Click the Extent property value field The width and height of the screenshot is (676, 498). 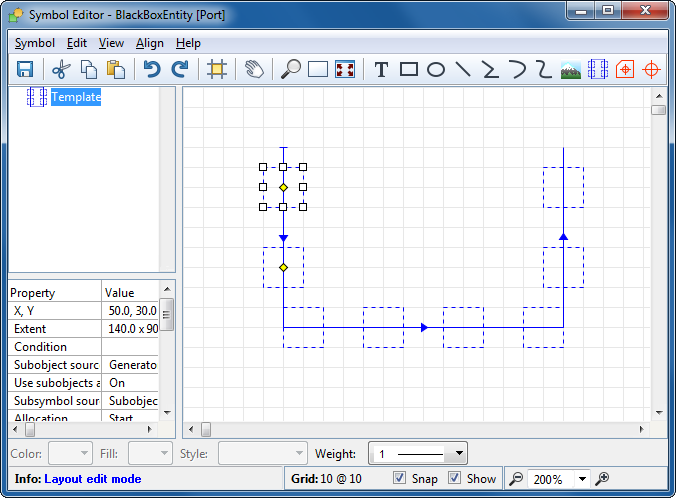(x=131, y=329)
